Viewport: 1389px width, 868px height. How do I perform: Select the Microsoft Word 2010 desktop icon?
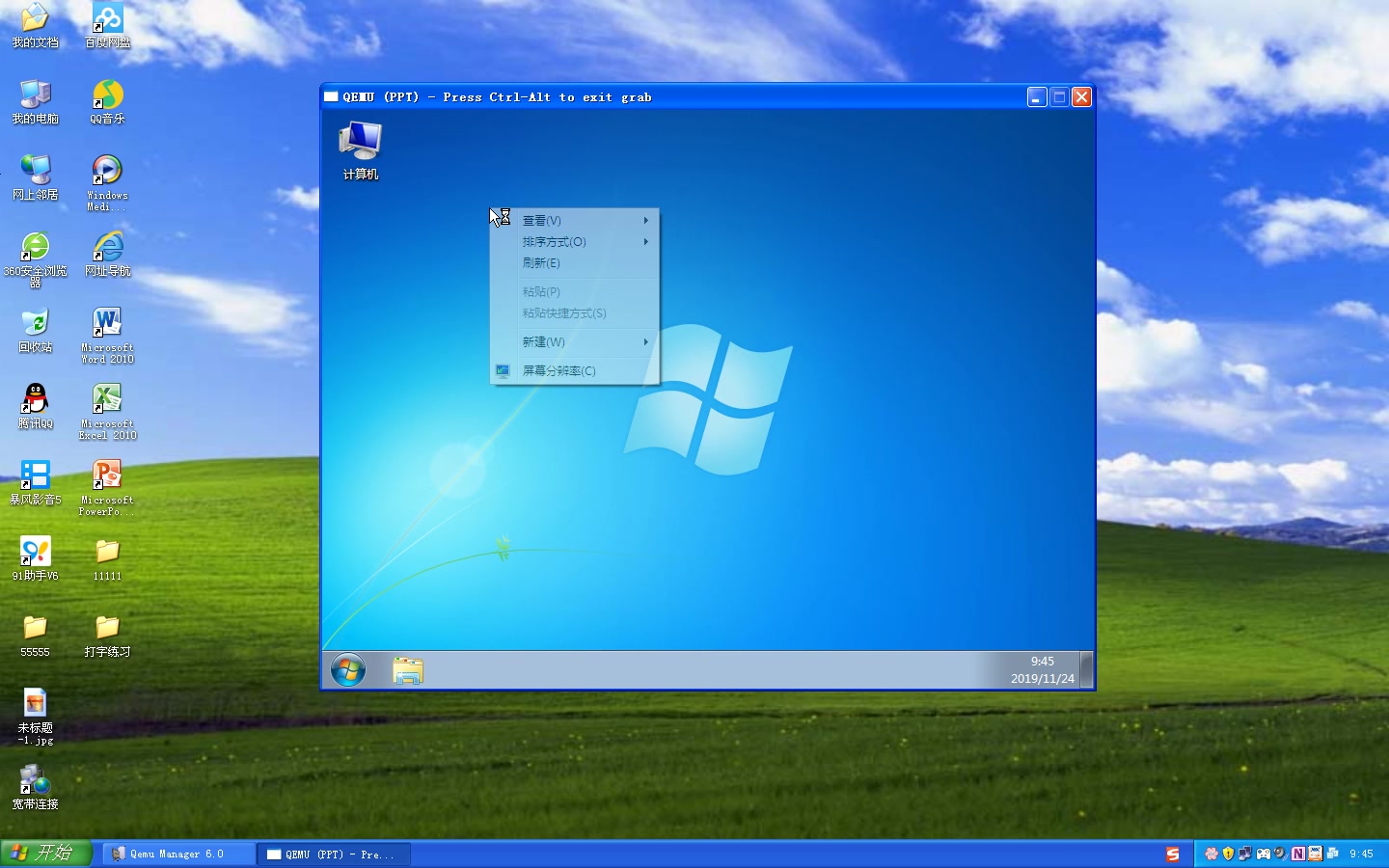point(107,336)
